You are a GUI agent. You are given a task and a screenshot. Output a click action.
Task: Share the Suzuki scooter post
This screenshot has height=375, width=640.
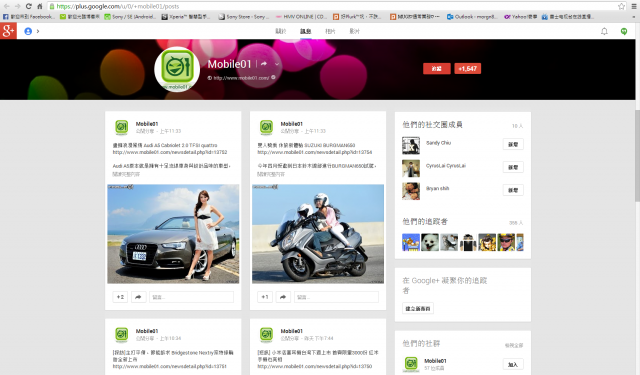click(x=283, y=297)
